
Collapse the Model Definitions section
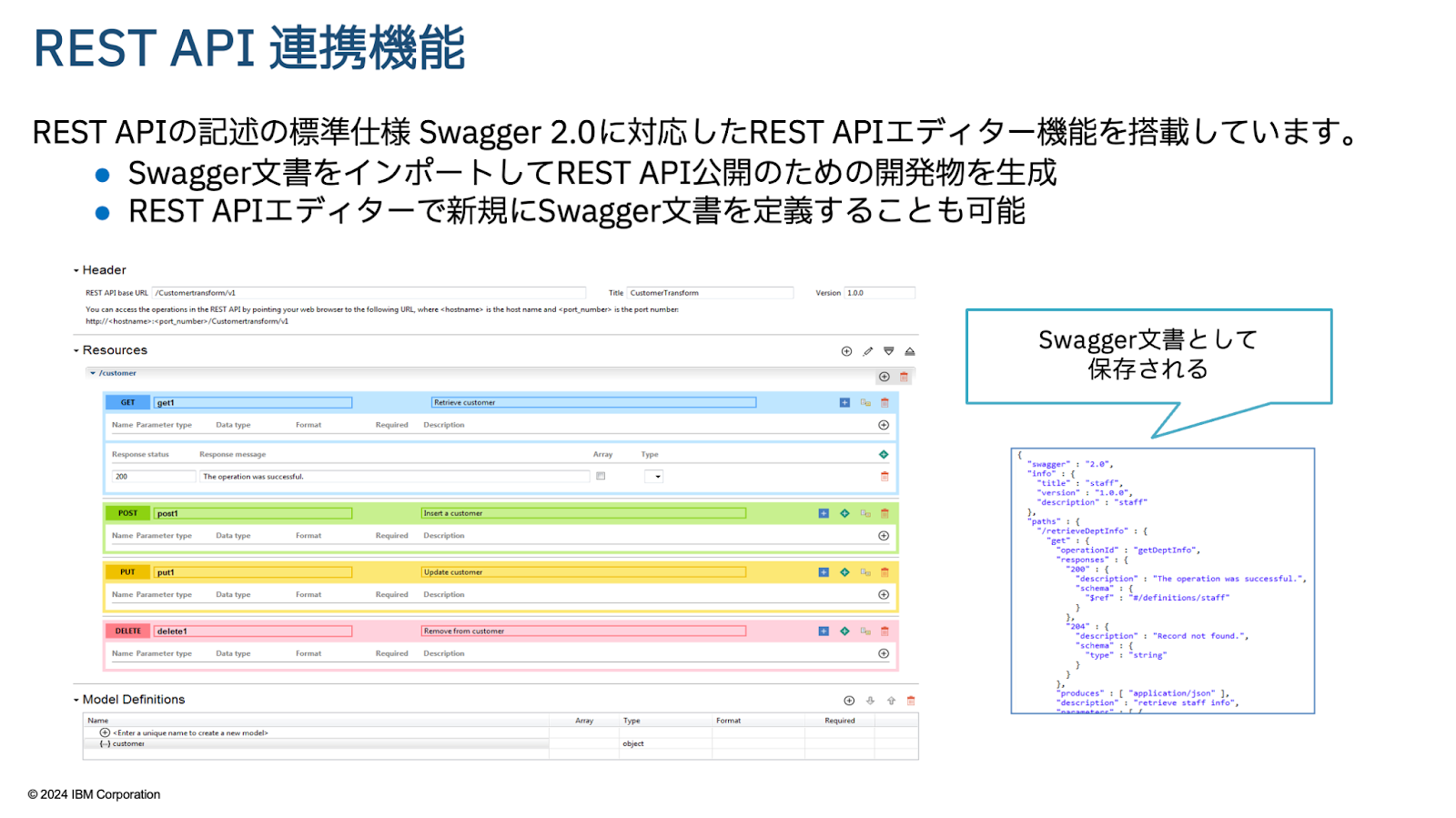point(76,701)
